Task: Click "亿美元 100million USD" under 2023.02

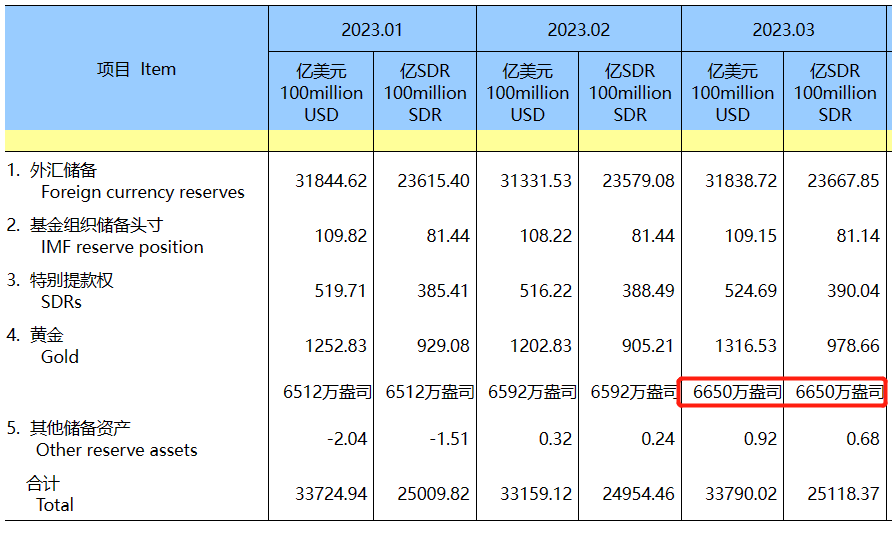Action: point(527,93)
